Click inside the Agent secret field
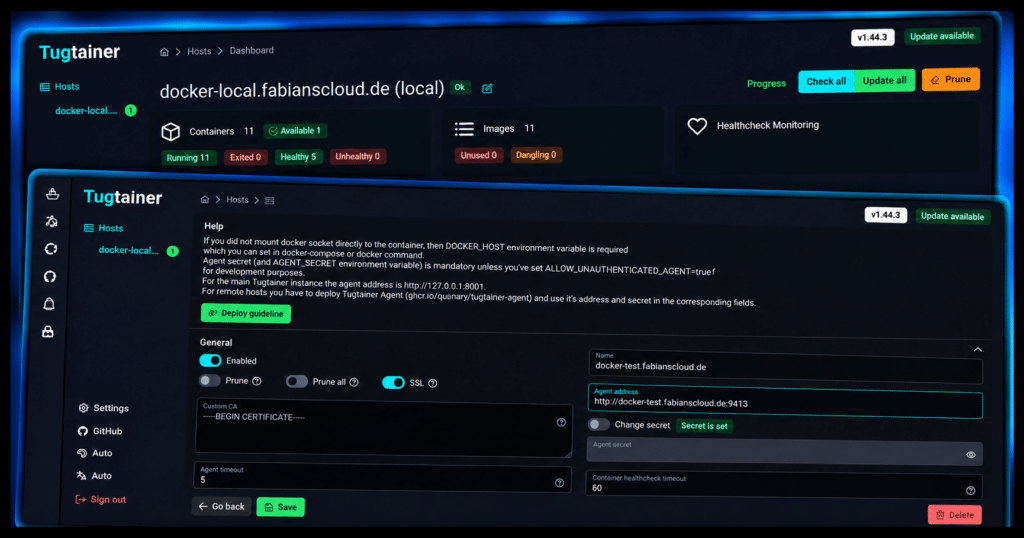Image resolution: width=1024 pixels, height=538 pixels. pos(784,452)
